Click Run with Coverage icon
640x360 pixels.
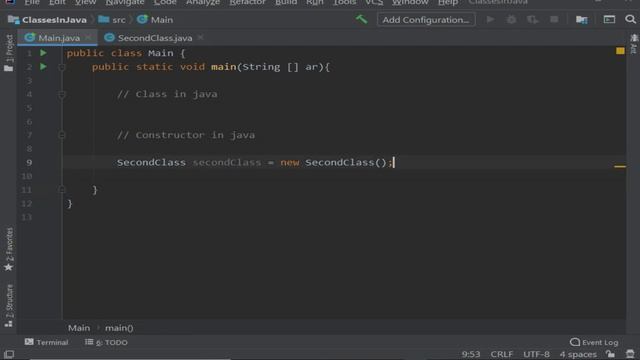click(x=532, y=20)
